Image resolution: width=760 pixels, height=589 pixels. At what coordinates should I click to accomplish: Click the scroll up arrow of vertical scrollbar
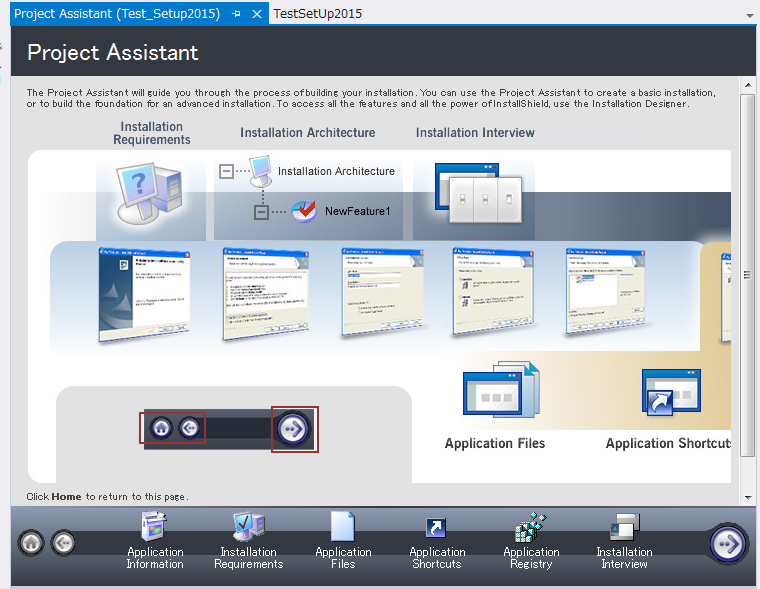click(x=748, y=85)
